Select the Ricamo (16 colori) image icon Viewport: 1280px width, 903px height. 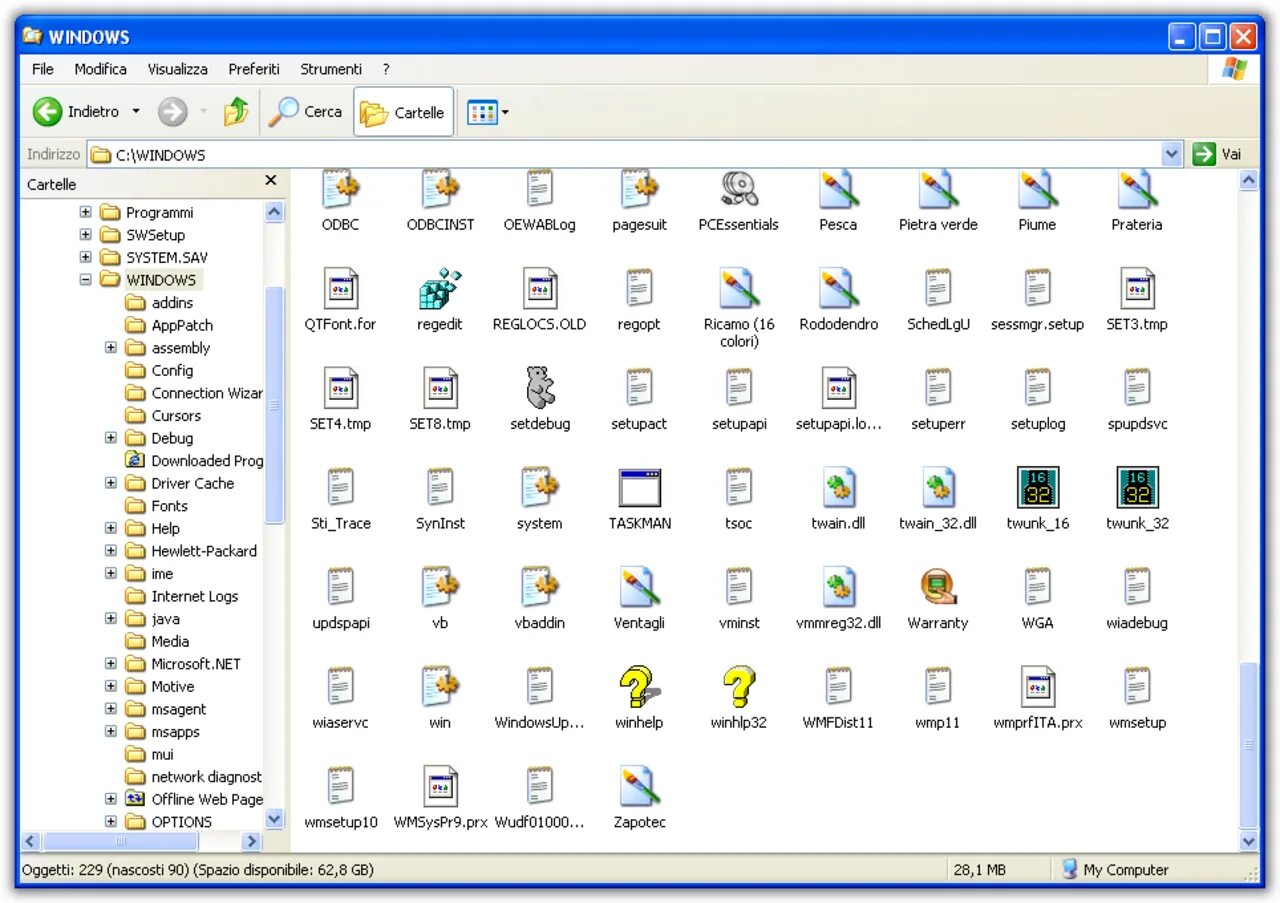coord(739,289)
